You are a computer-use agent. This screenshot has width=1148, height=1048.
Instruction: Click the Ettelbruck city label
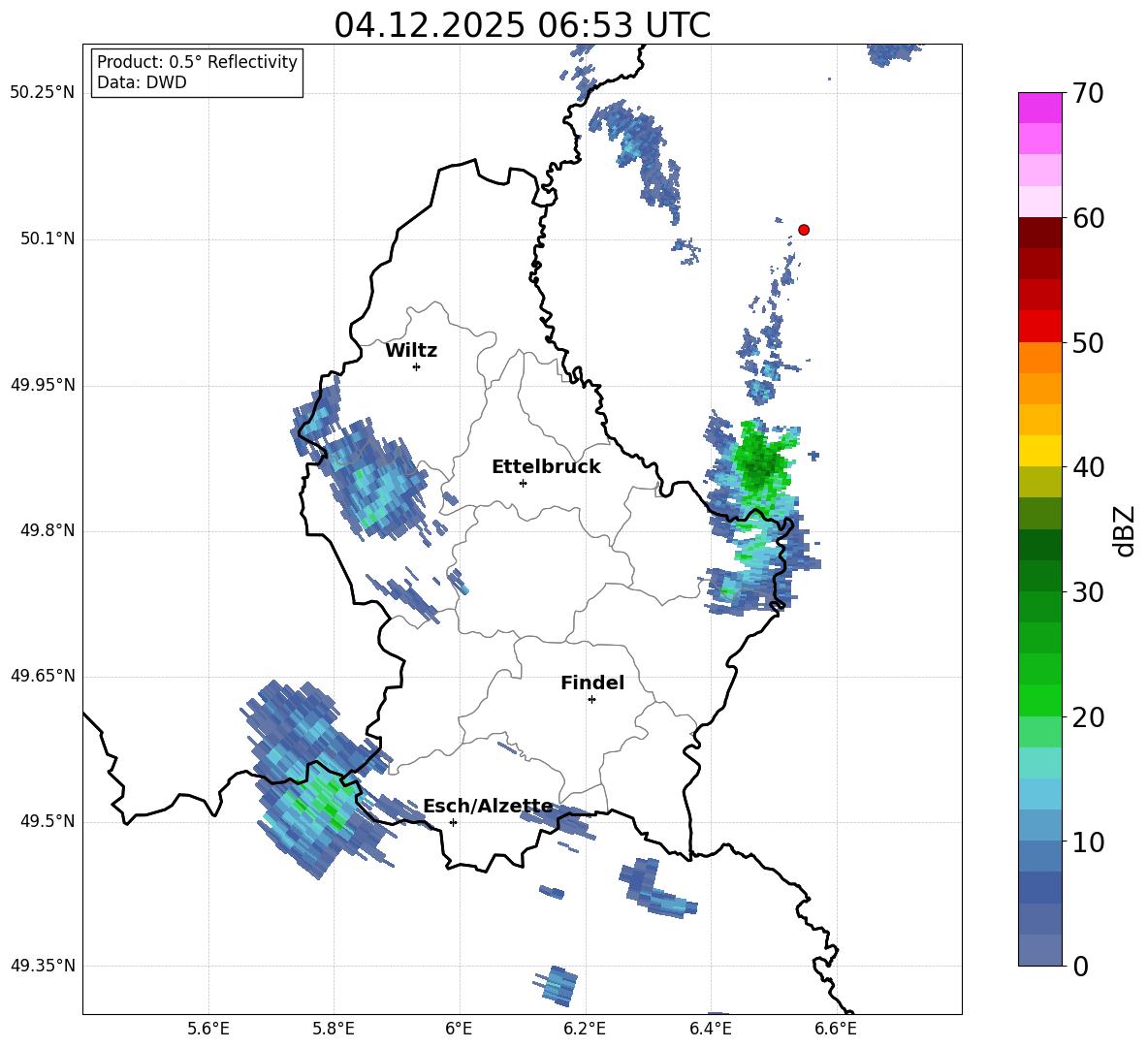click(546, 467)
